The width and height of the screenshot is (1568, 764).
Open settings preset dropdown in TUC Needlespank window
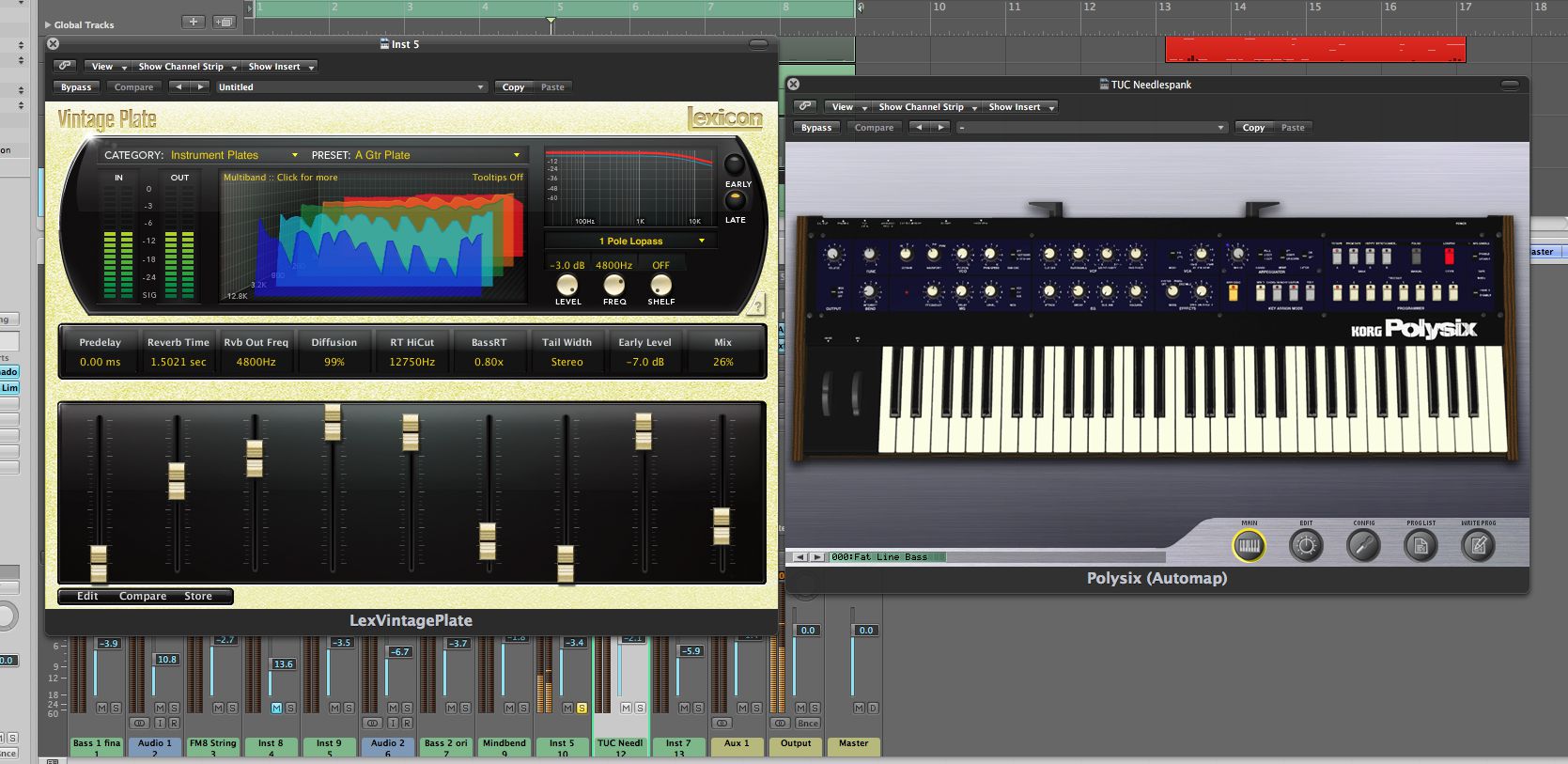point(1092,128)
